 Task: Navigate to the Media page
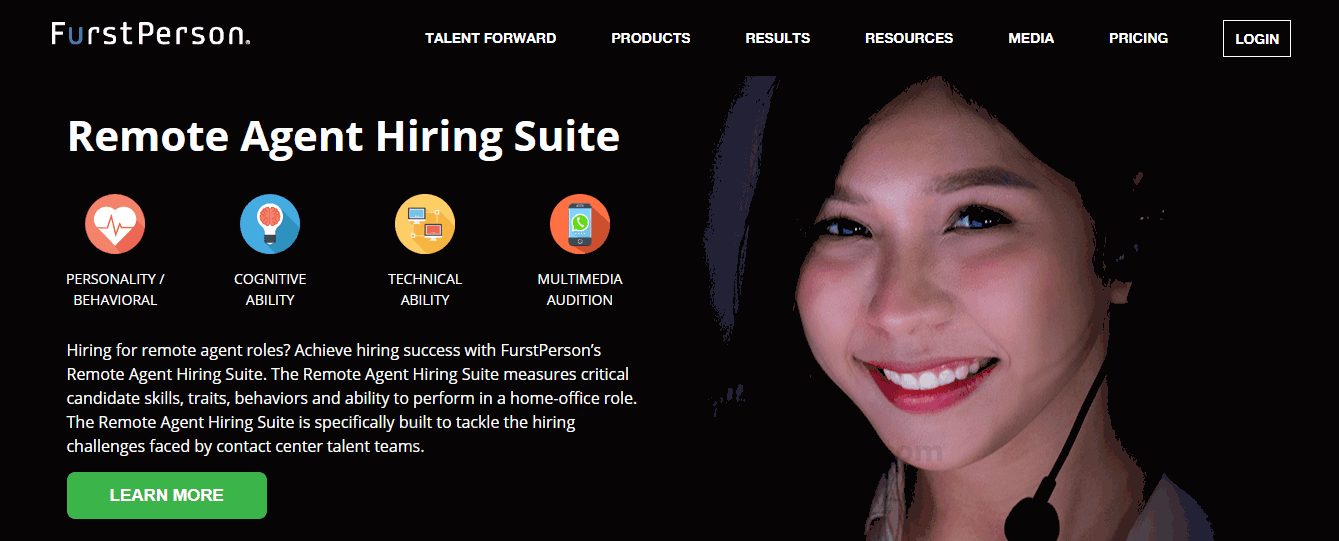click(1031, 38)
